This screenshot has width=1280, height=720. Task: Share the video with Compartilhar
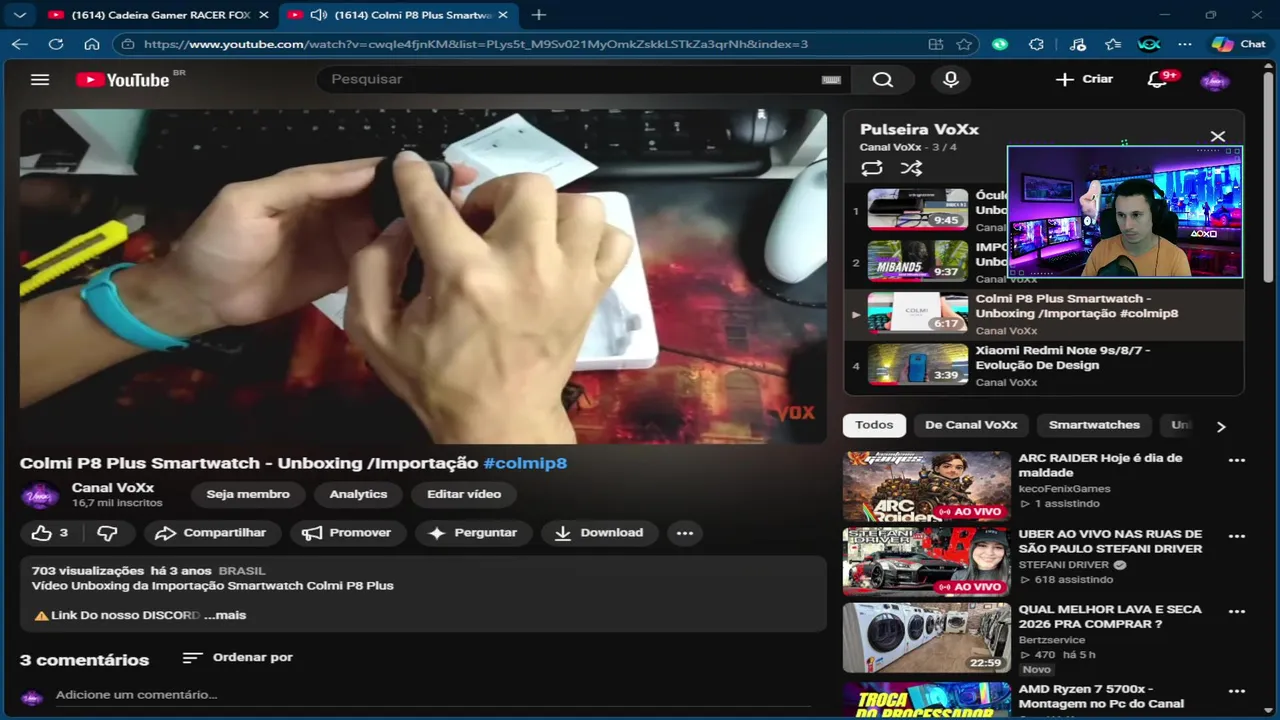pos(212,533)
